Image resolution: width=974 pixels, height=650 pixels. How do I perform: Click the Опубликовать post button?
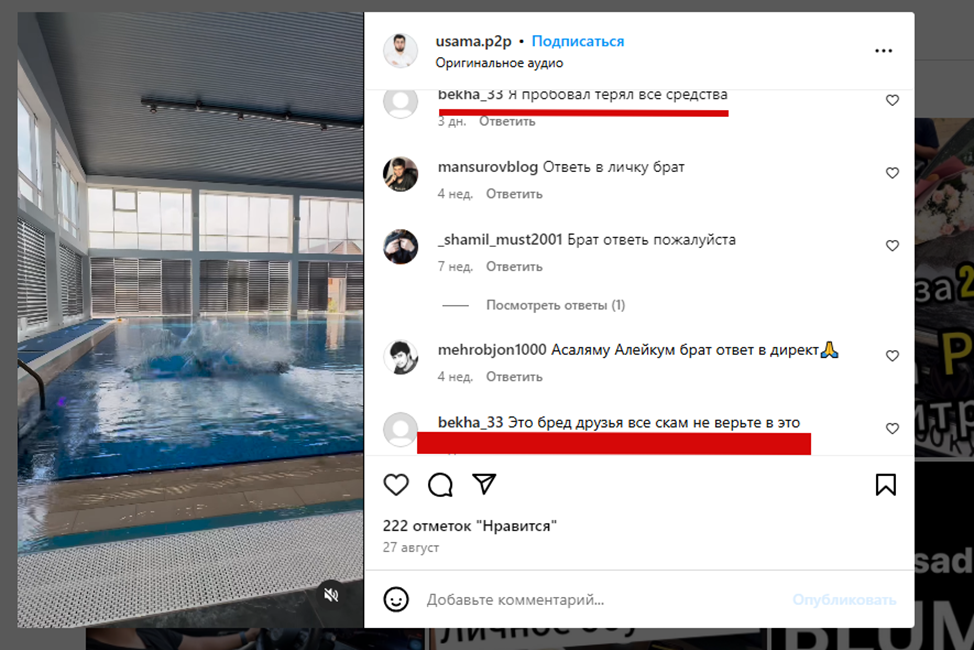coord(844,600)
